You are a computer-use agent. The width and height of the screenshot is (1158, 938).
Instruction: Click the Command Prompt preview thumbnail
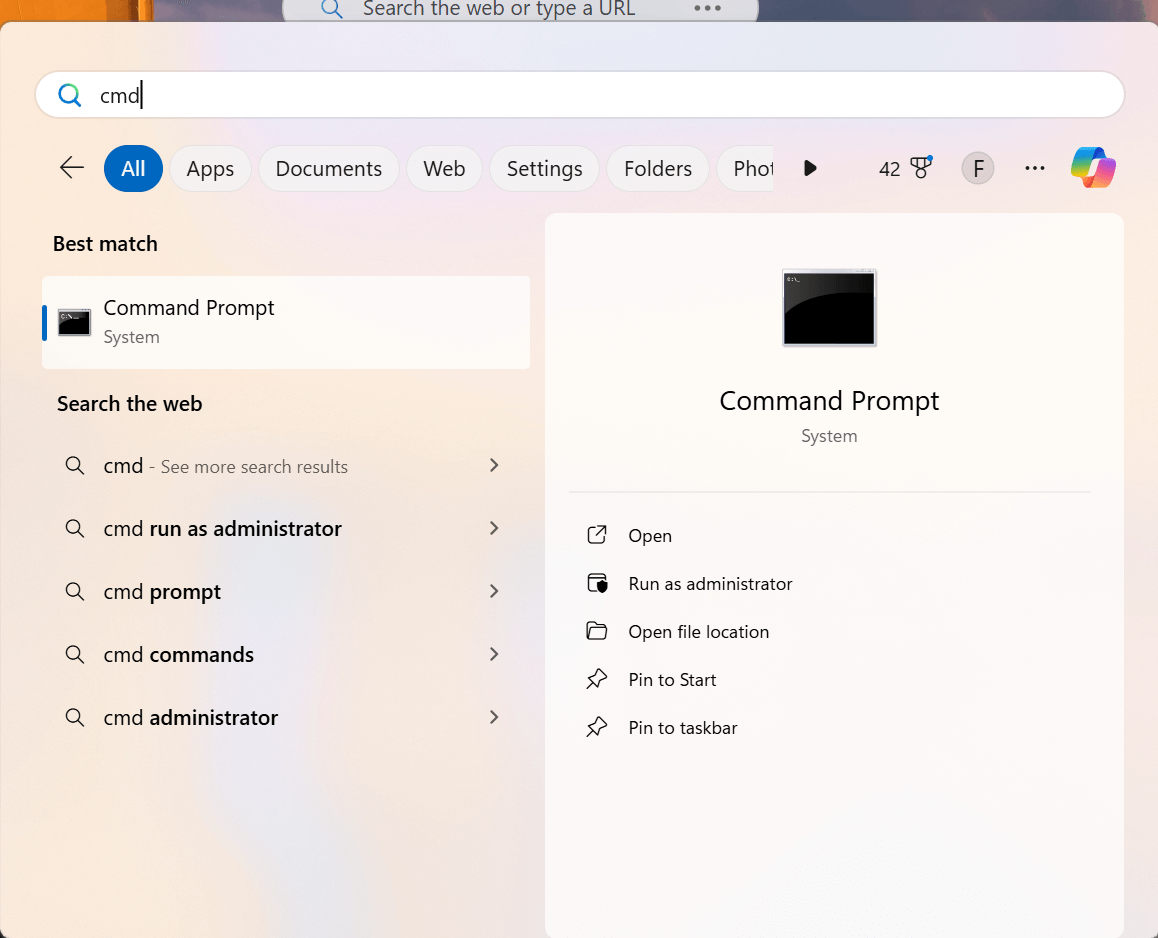(x=829, y=307)
